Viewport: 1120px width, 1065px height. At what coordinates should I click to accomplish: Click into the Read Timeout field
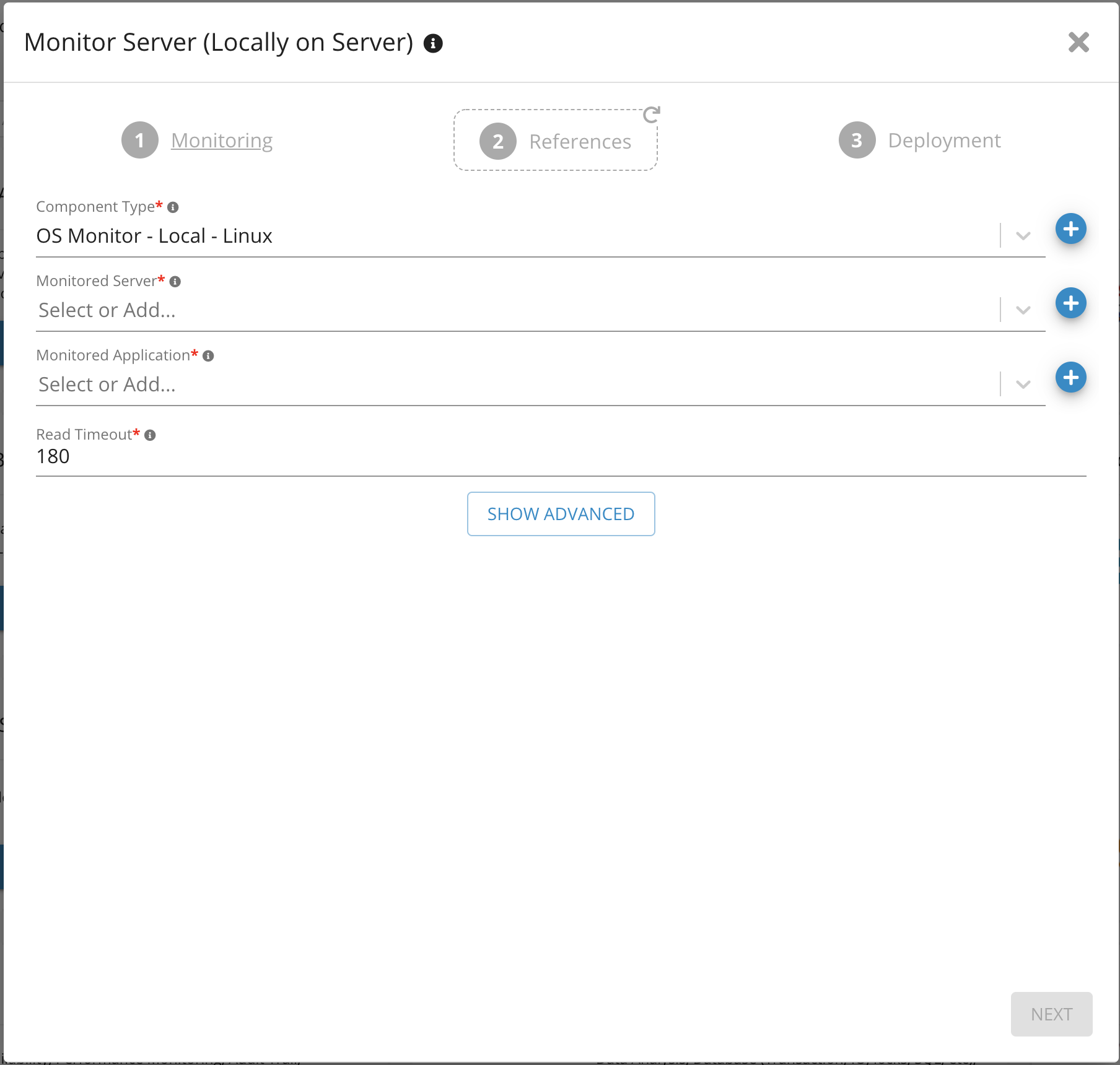point(558,457)
